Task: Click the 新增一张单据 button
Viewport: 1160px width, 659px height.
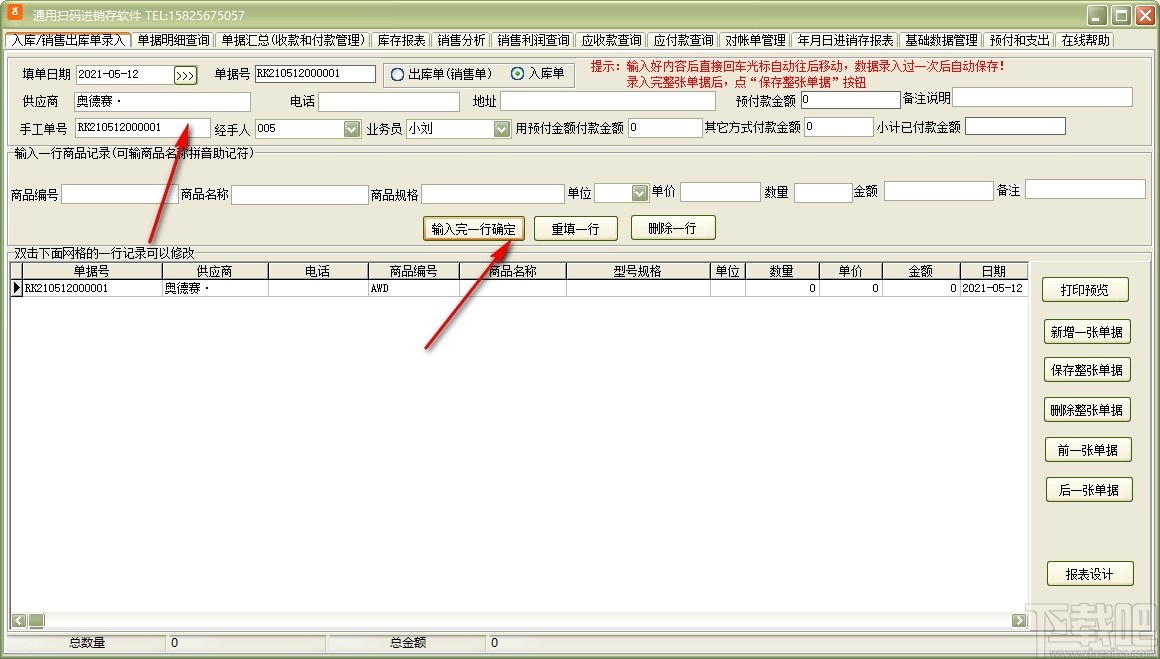Action: pos(1088,331)
